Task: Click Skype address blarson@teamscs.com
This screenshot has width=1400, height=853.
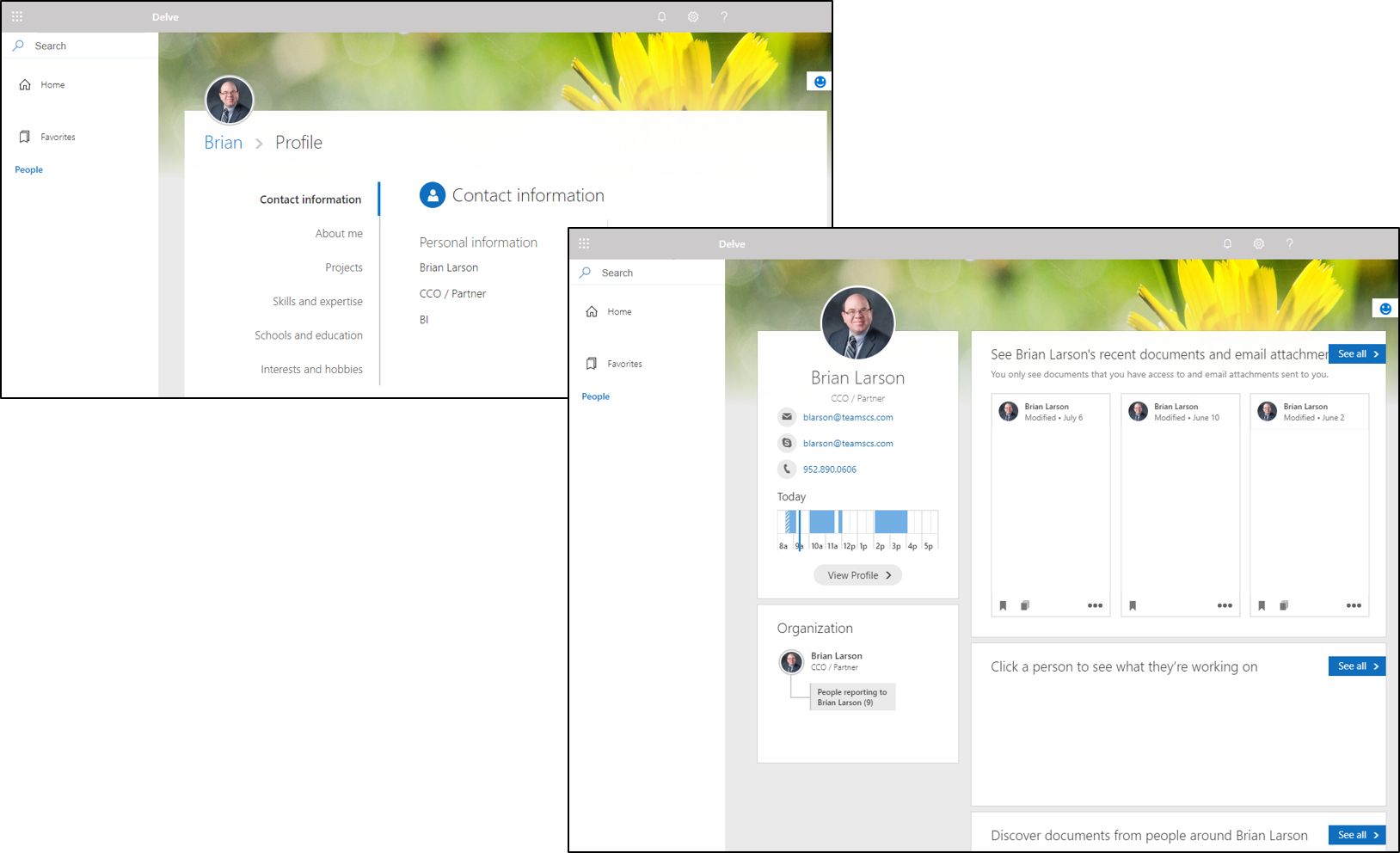Action: (x=848, y=444)
